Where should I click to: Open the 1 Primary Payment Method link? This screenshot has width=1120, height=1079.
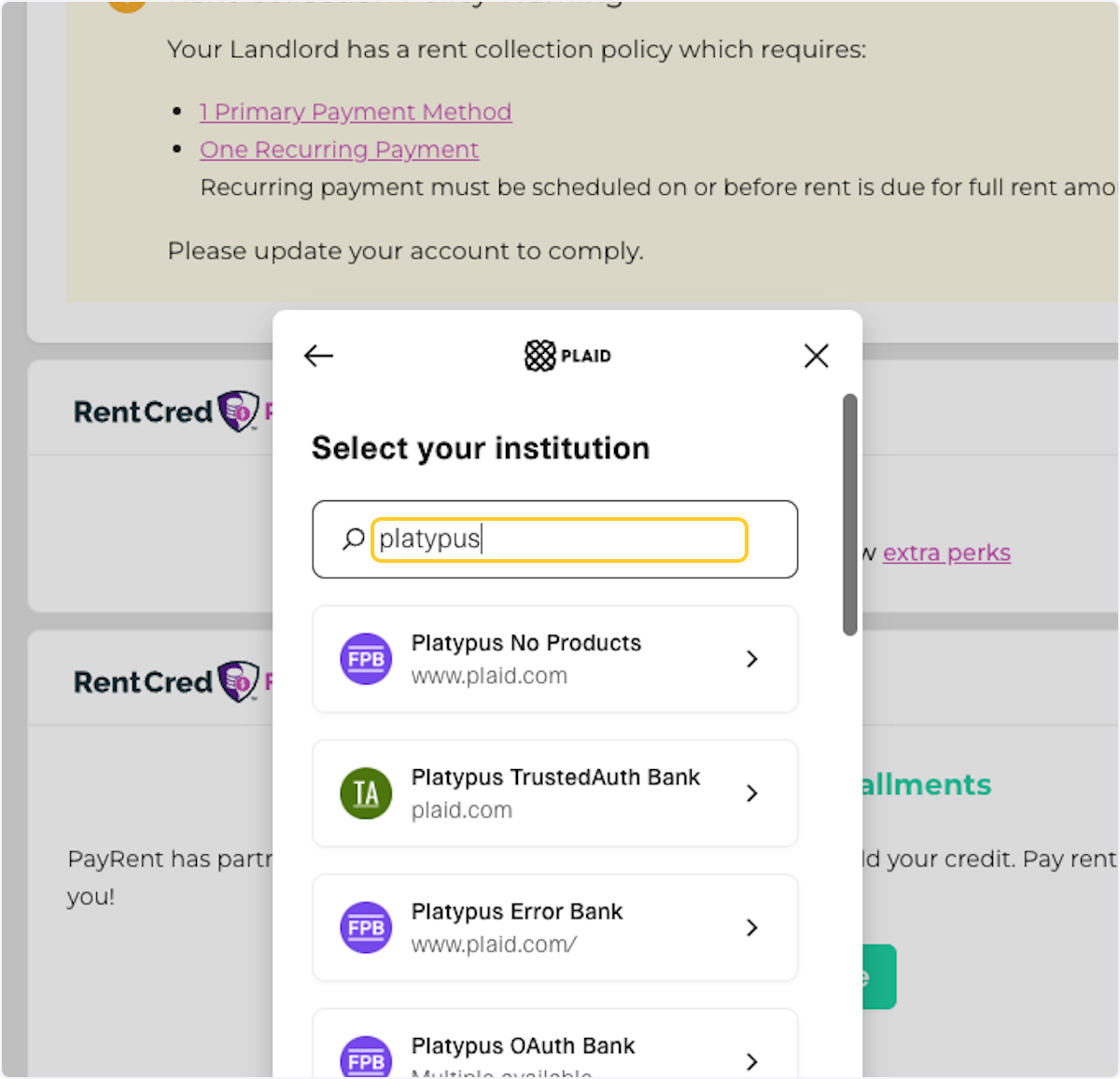(356, 112)
